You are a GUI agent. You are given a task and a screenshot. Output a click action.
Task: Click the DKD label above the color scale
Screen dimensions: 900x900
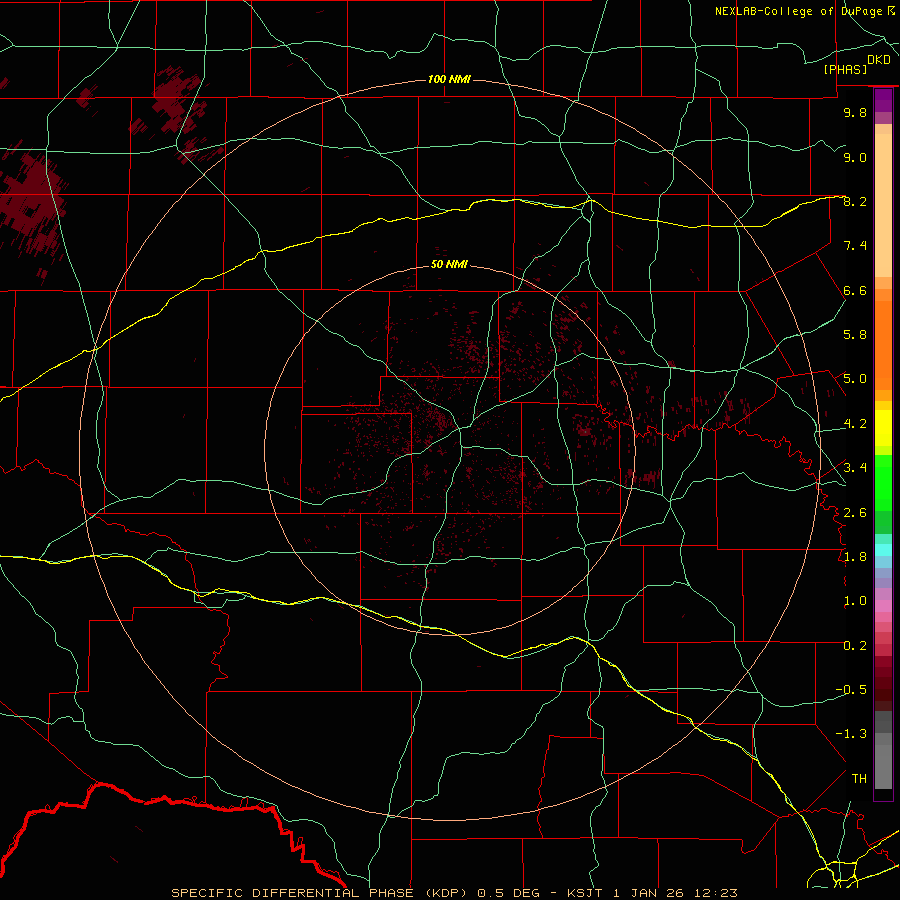879,60
